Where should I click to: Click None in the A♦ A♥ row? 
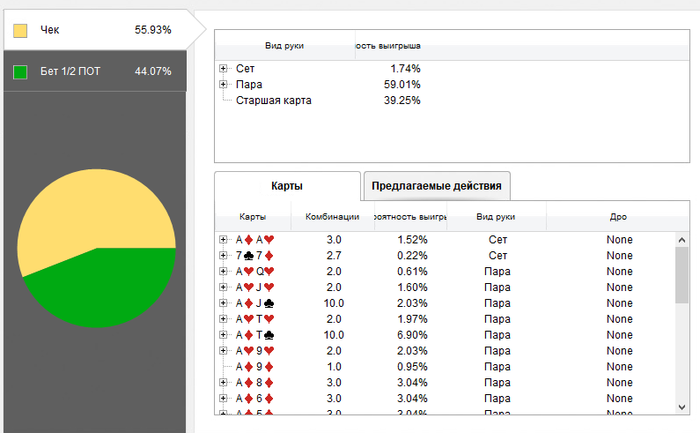pyautogui.click(x=620, y=240)
